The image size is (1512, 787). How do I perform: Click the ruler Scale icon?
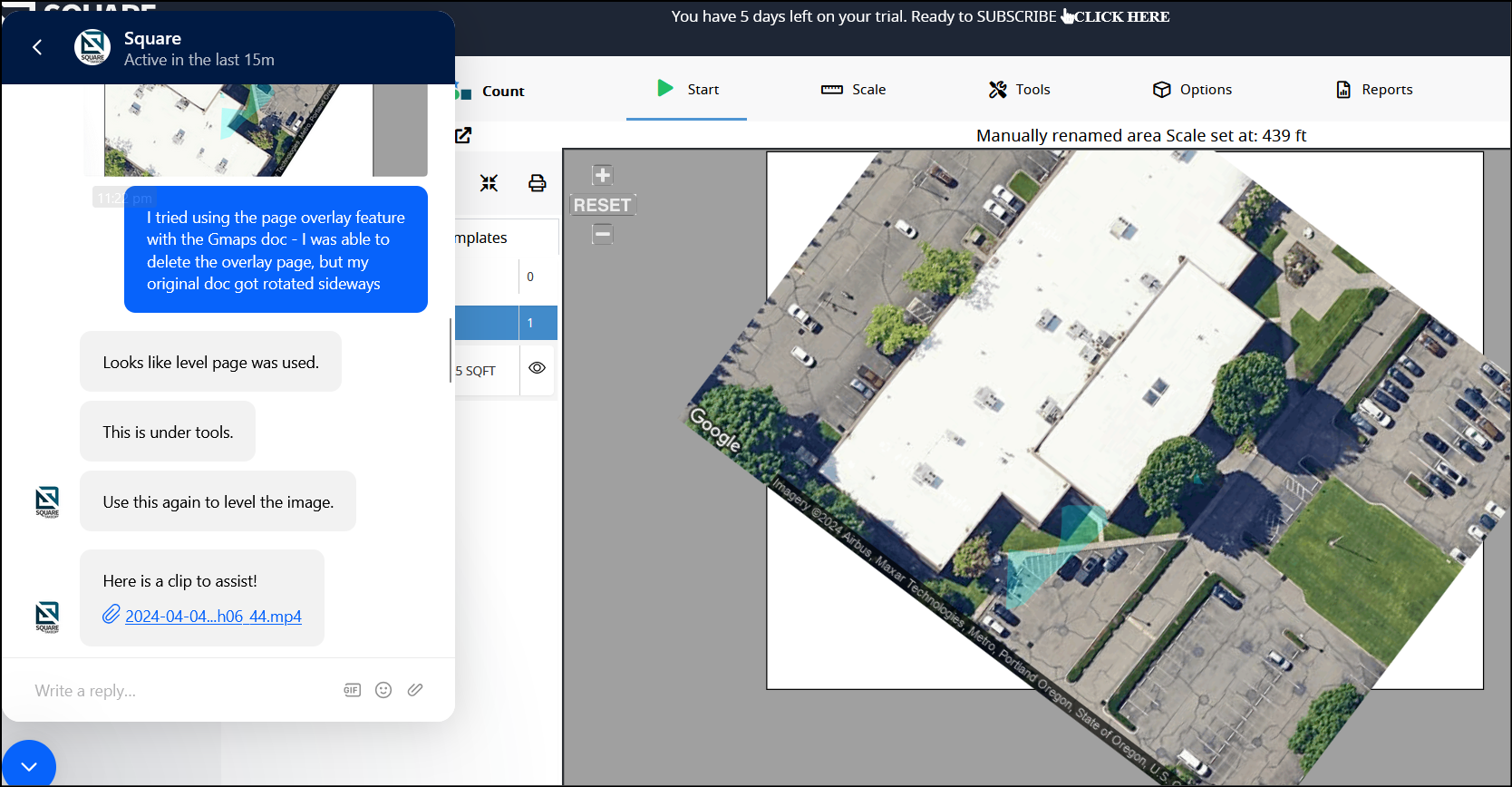click(832, 90)
